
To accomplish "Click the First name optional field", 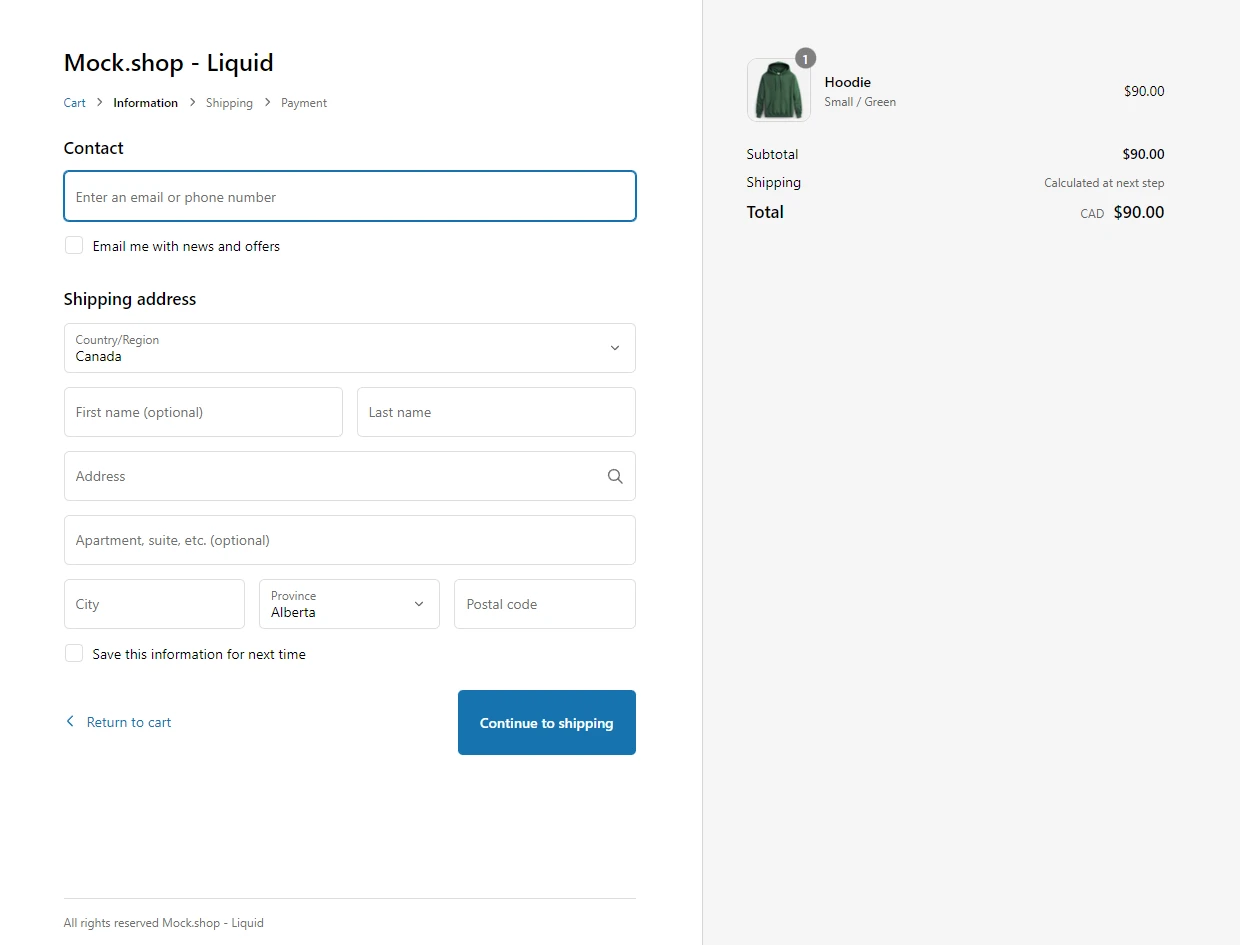I will click(x=202, y=411).
